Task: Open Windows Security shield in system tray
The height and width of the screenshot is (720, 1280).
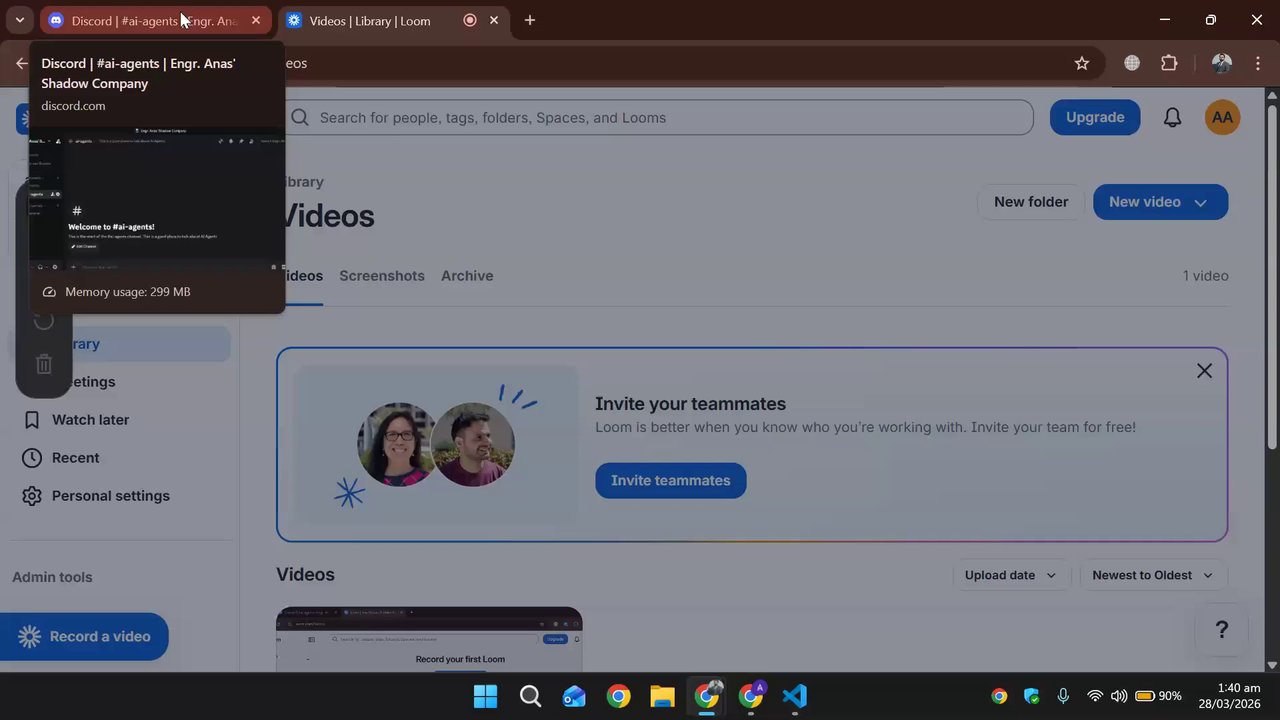Action: tap(1031, 696)
